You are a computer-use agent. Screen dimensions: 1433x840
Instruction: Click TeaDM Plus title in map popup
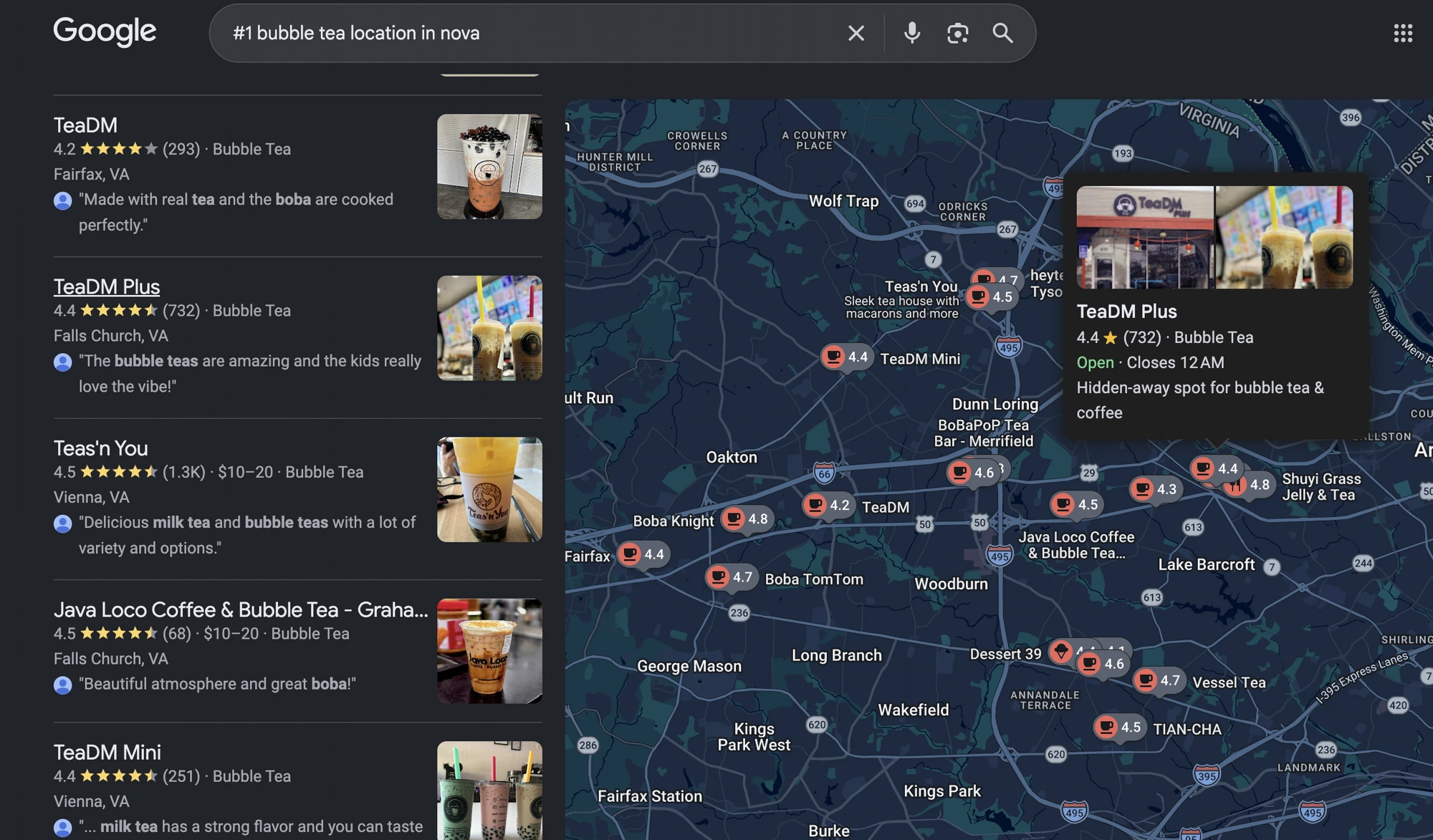1126,312
